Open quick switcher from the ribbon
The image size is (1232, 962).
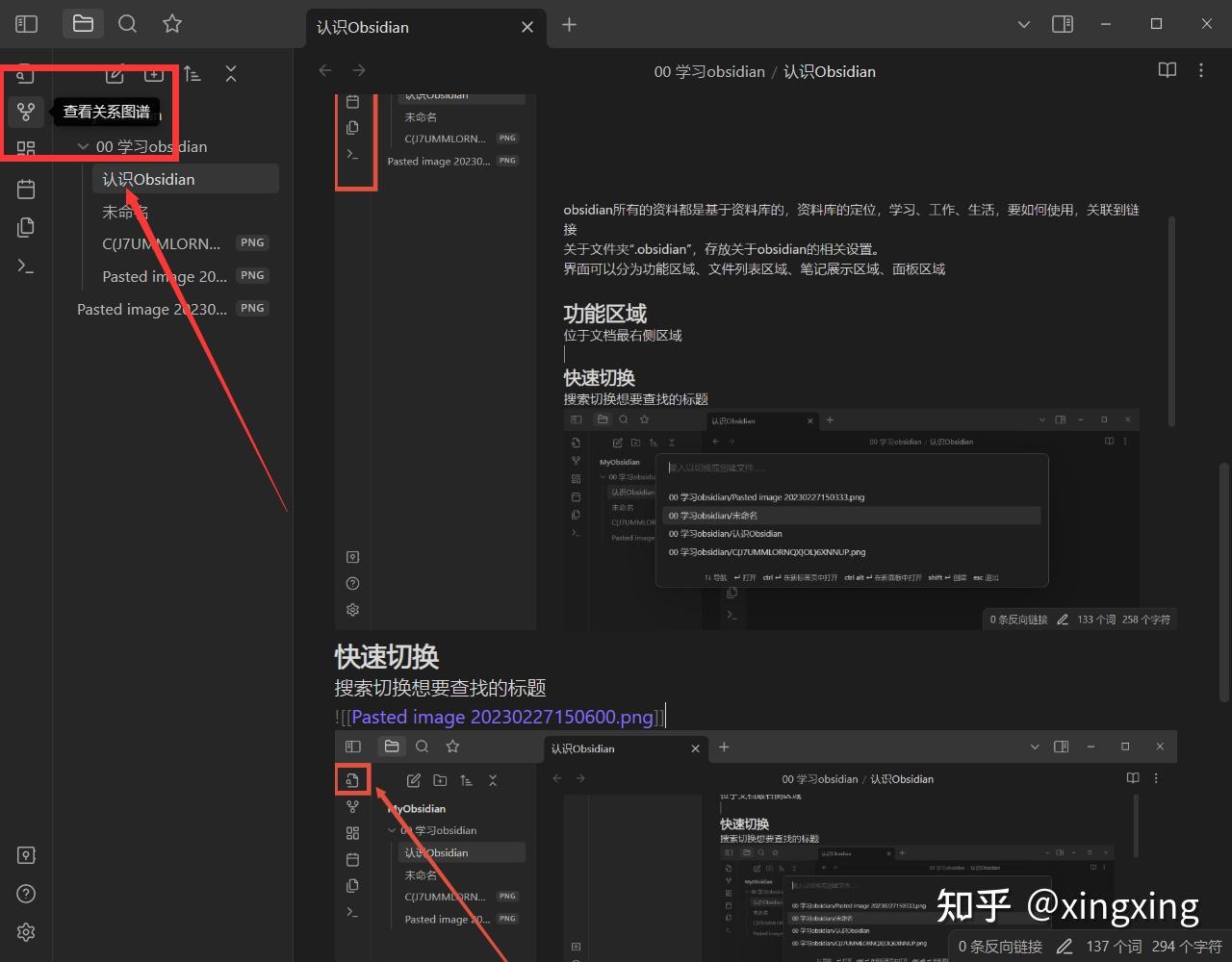pos(26,76)
